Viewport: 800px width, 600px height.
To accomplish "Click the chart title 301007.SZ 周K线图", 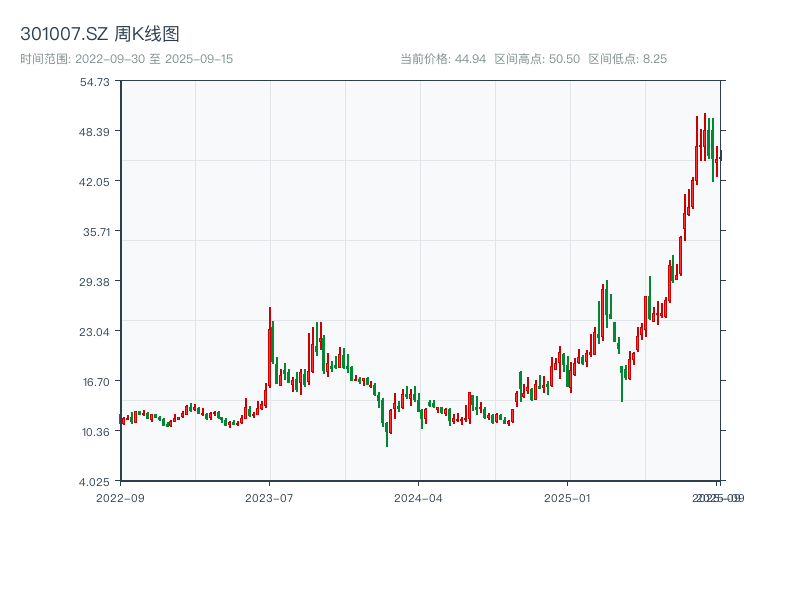I will [x=100, y=34].
